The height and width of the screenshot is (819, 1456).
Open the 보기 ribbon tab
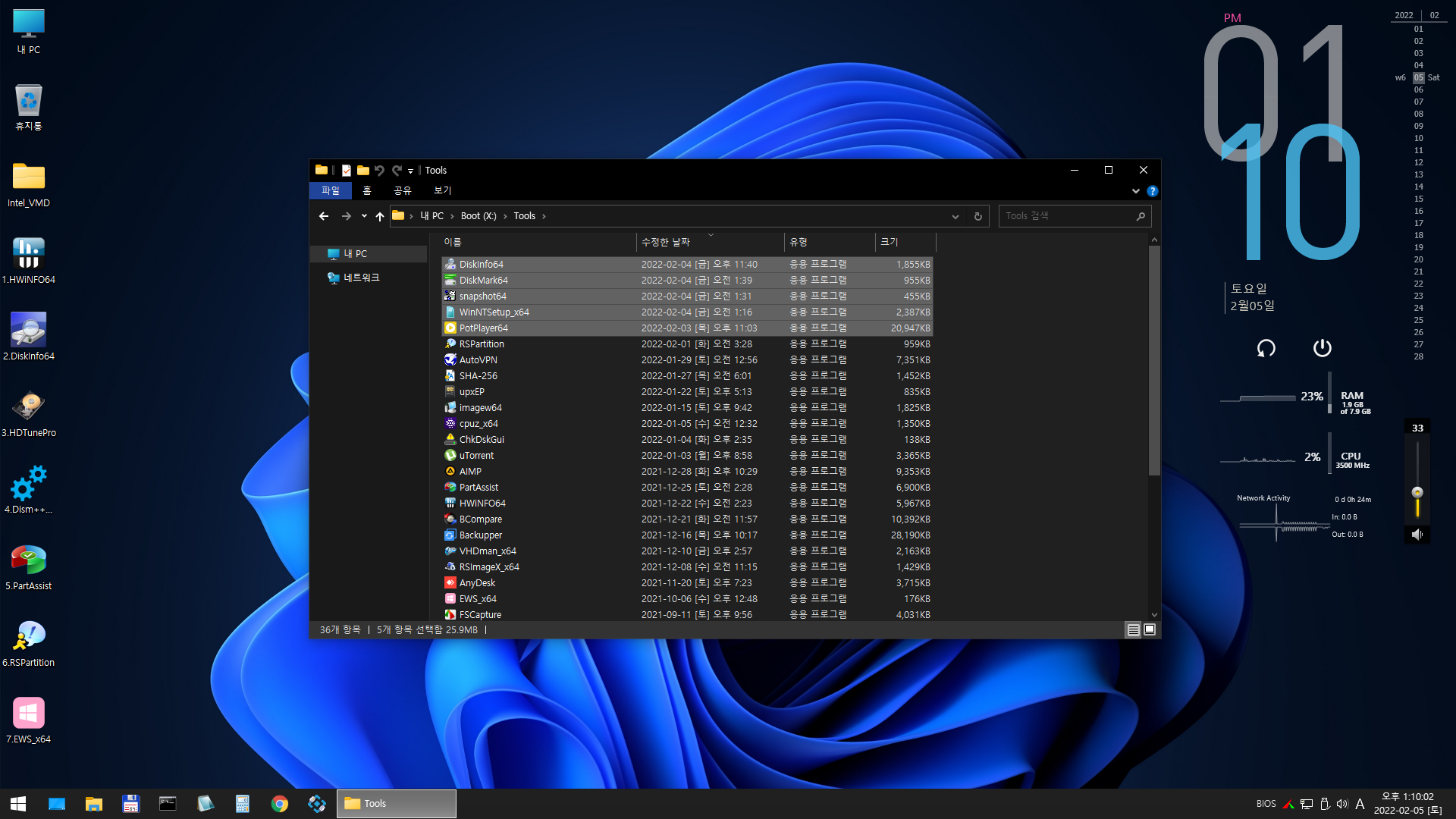tap(443, 190)
